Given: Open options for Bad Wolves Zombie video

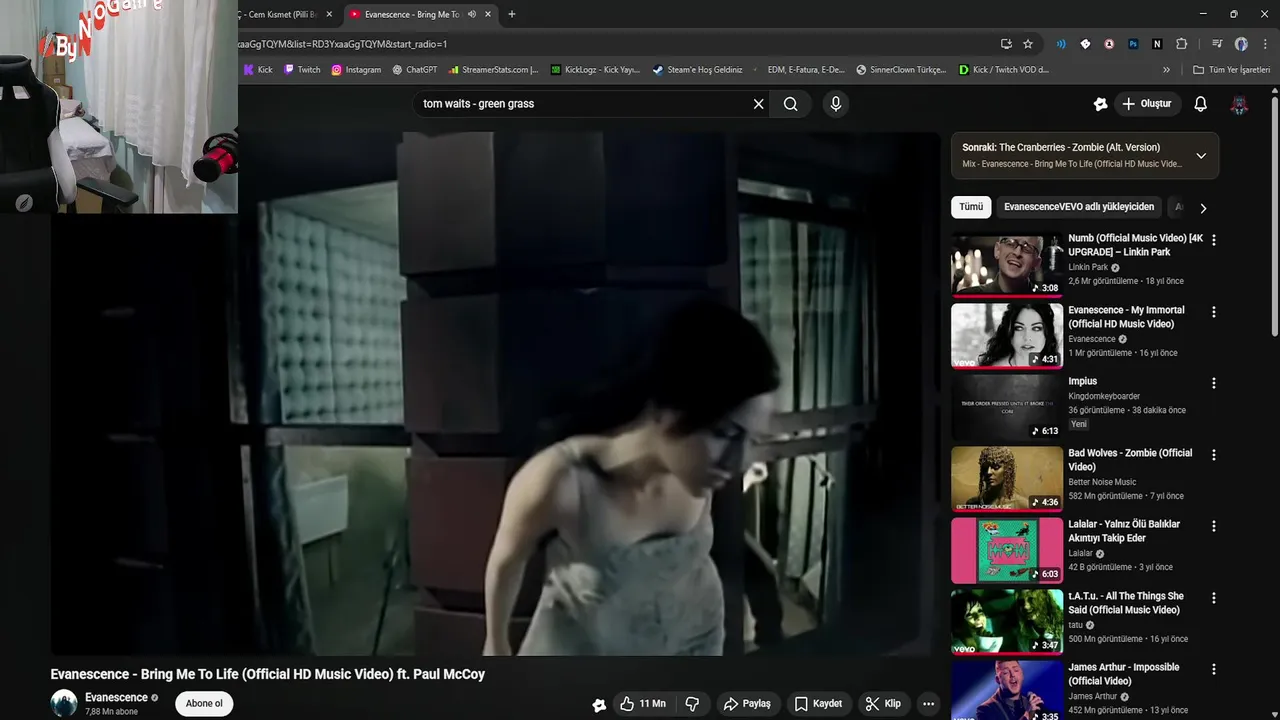Looking at the screenshot, I should [1214, 455].
